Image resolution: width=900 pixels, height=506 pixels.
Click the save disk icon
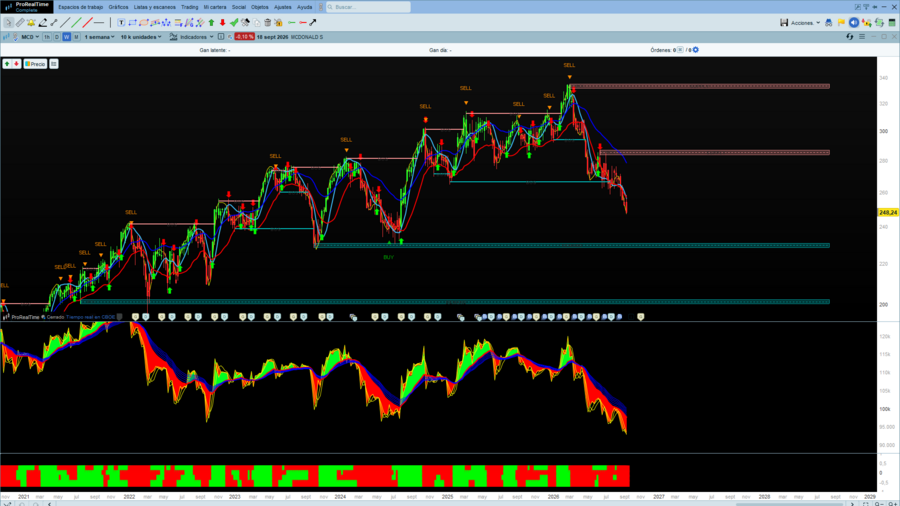(784, 23)
